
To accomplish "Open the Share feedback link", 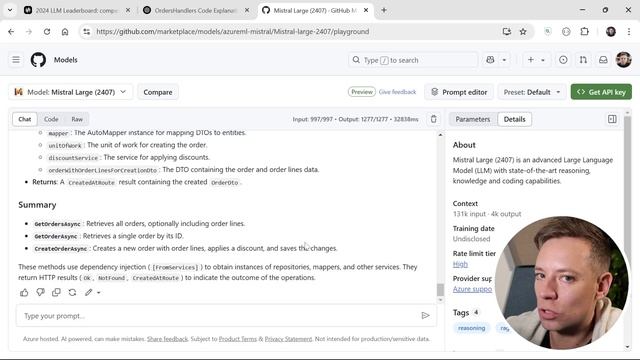I will (167, 339).
